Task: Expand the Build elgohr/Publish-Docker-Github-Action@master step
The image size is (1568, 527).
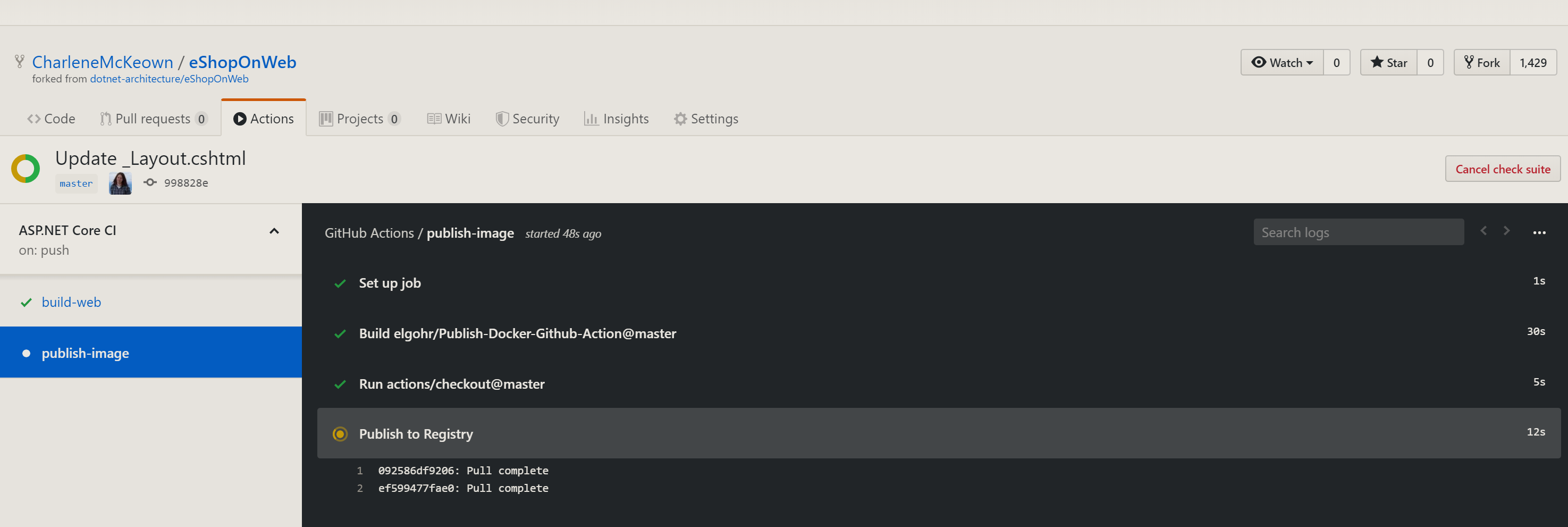Action: [x=939, y=333]
